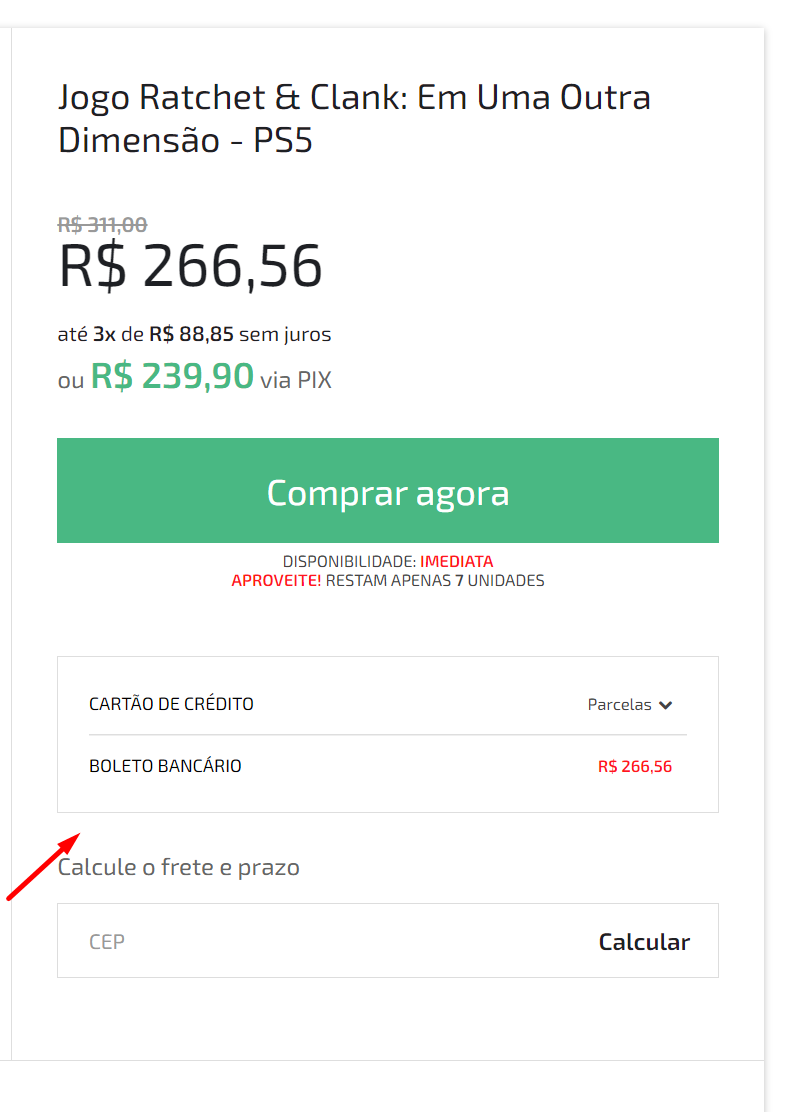Click the DISPONIBILIDADE label

[x=349, y=562]
